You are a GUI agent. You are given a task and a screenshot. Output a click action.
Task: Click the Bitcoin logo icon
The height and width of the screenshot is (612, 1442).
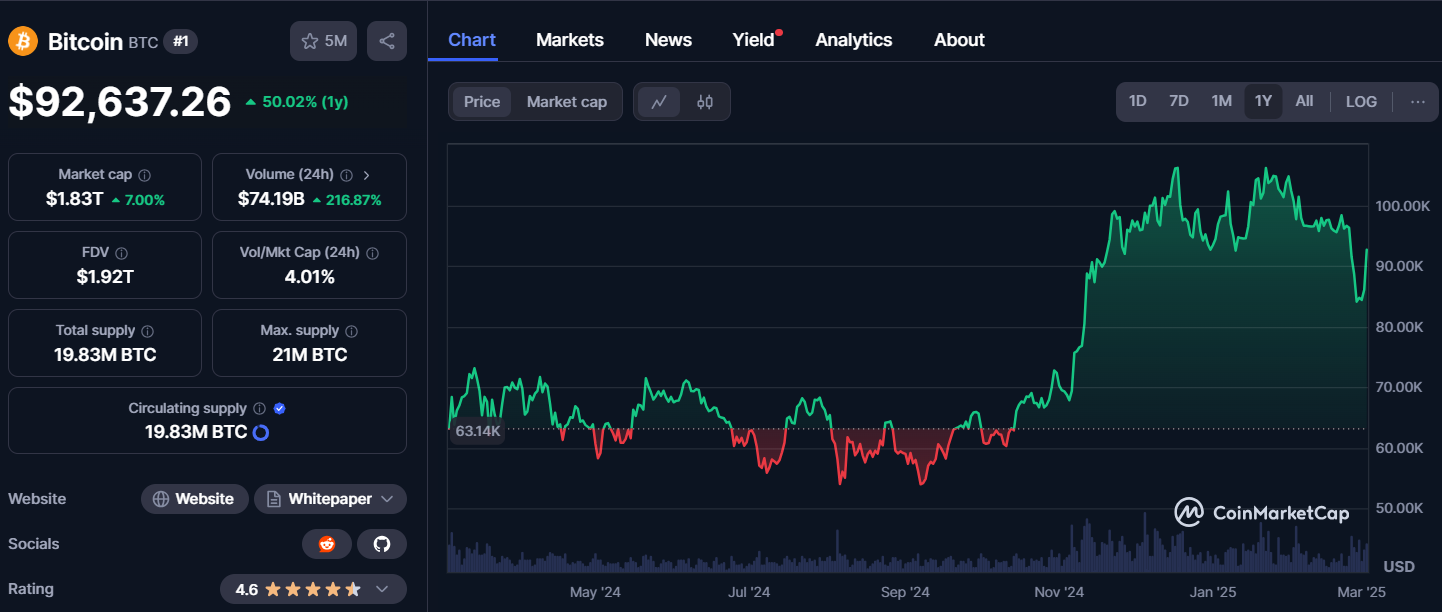(23, 41)
